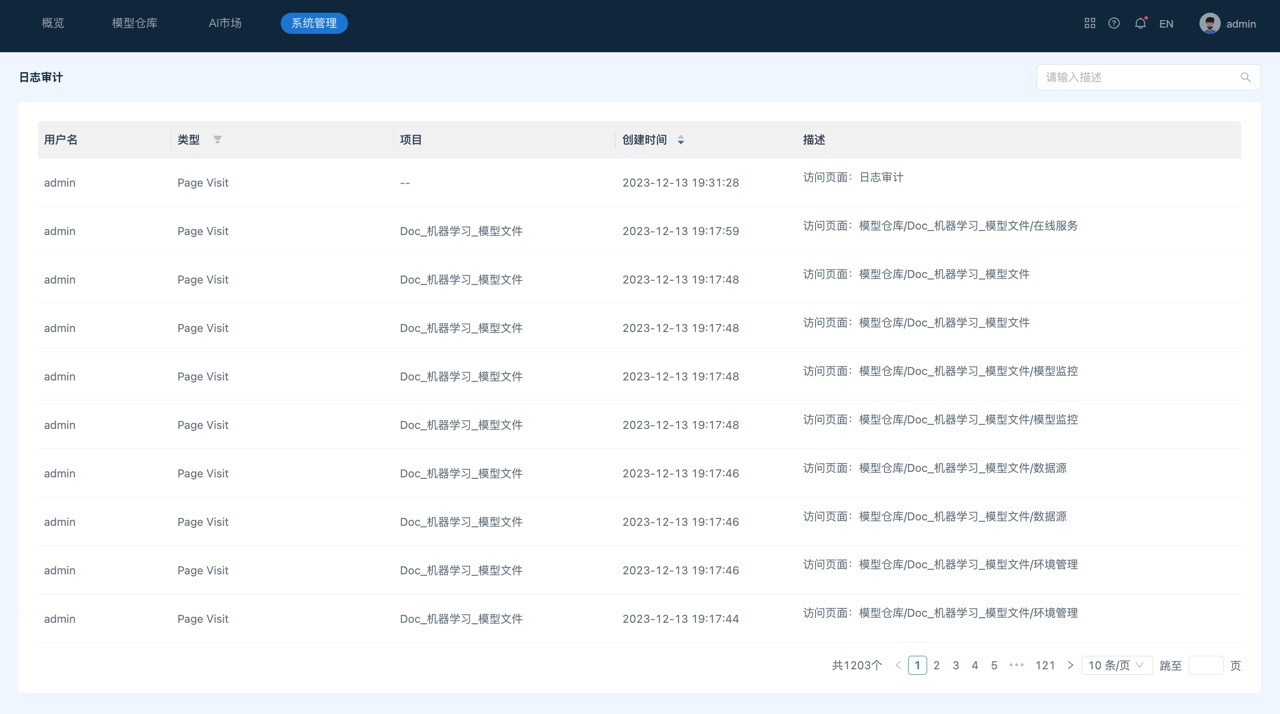Open the apps grid icon

[1090, 23]
